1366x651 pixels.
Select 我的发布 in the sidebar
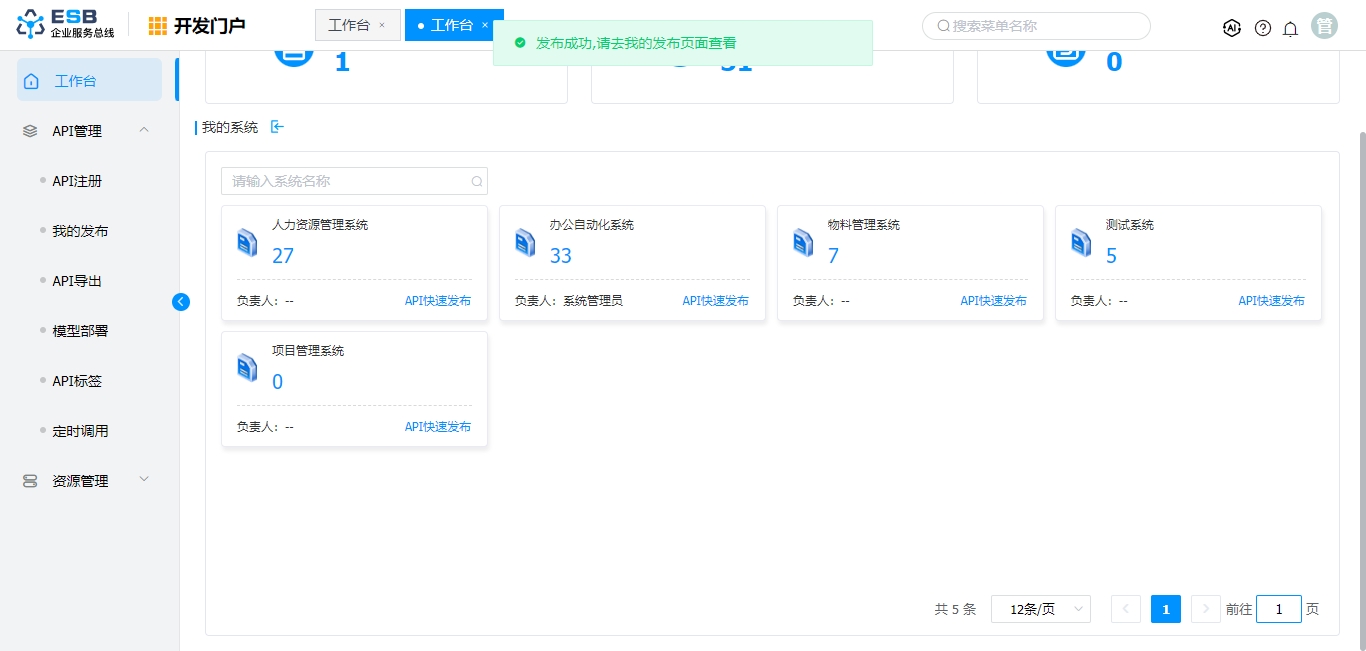[80, 231]
